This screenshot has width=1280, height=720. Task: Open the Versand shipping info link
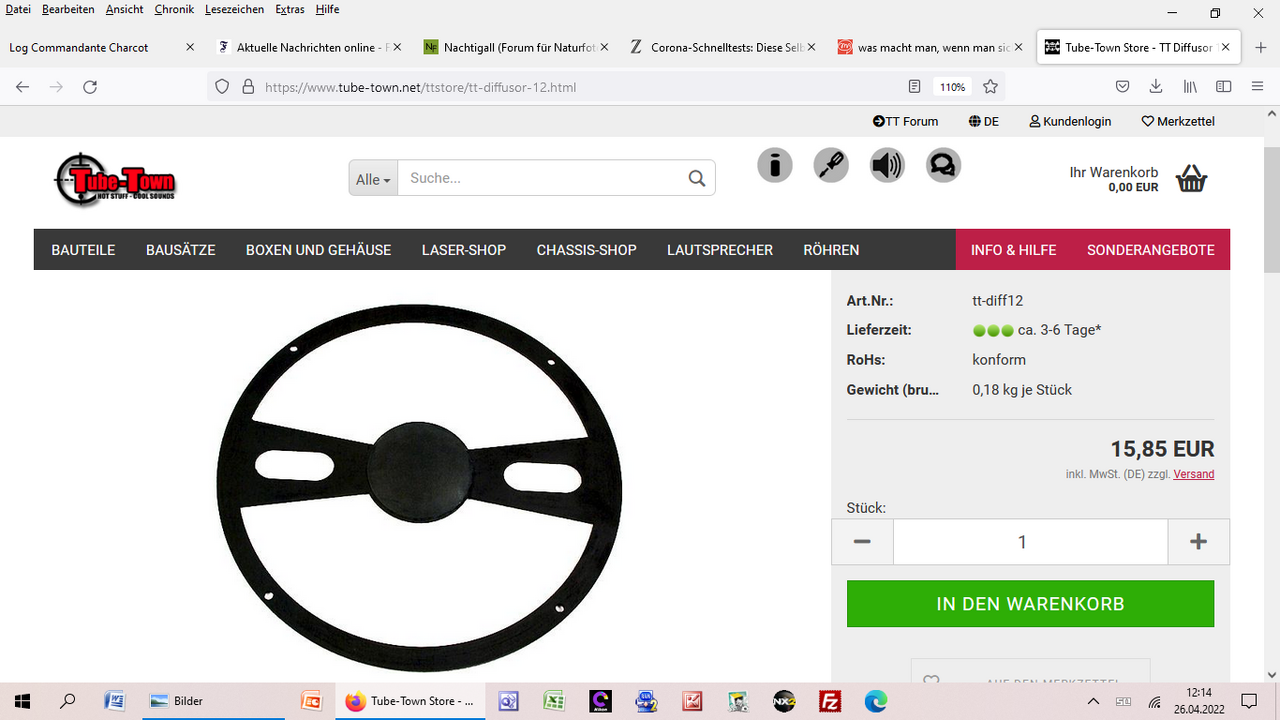coord(1194,474)
